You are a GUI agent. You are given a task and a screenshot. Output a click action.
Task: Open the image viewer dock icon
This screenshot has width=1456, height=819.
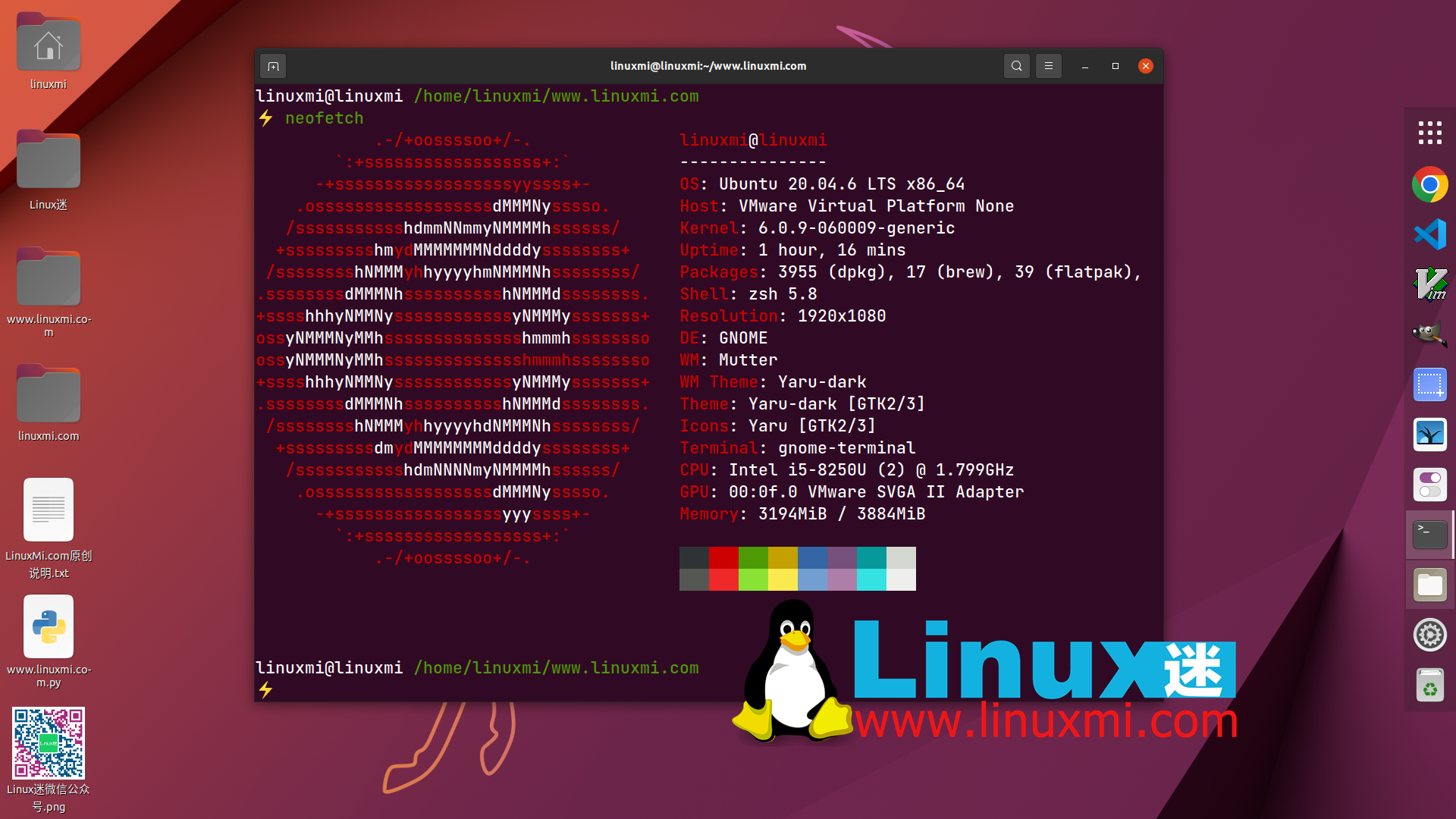1429,435
